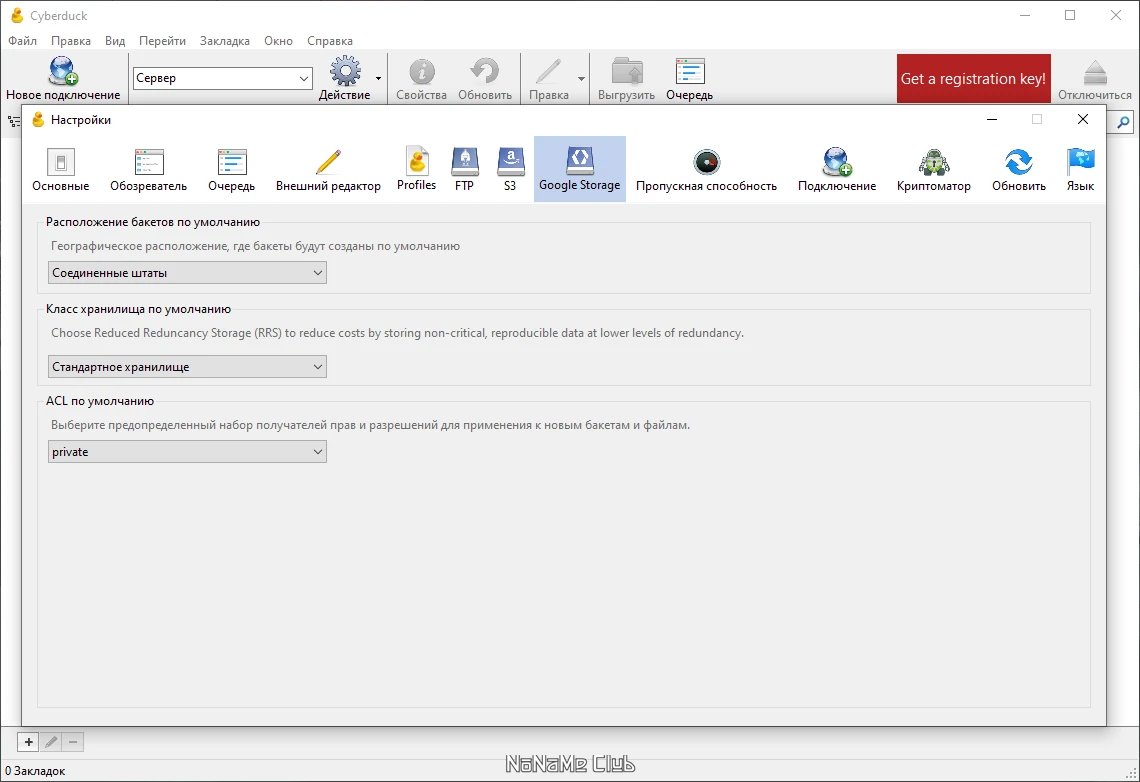Select the Google Storage preferences tab
The width and height of the screenshot is (1140, 782).
579,169
